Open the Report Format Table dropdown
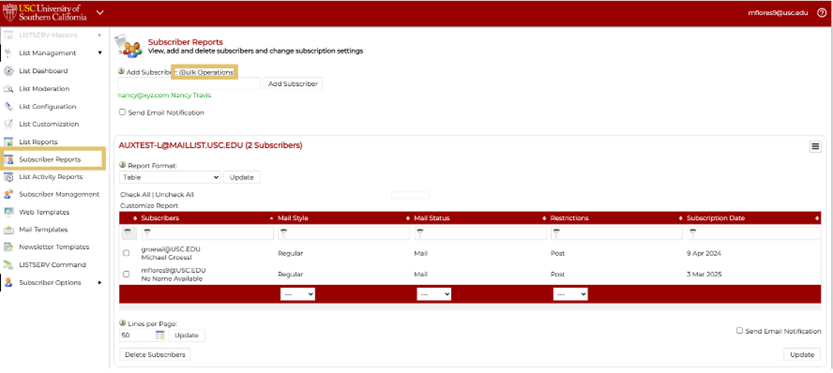833x373 pixels. 169,177
